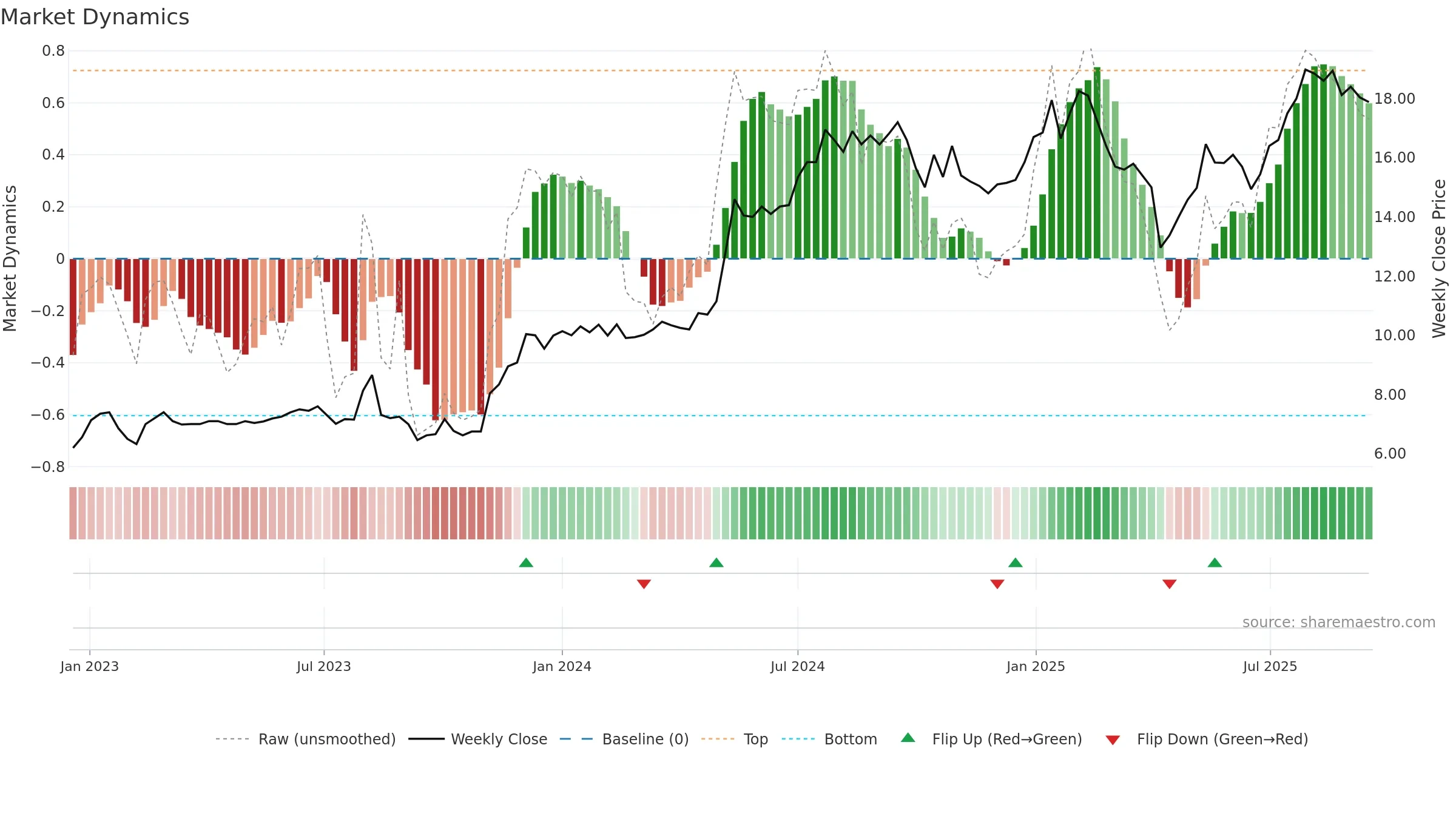Viewport: 1456px width, 819px height.
Task: Click the 0 baseline axis tick
Action: point(60,259)
